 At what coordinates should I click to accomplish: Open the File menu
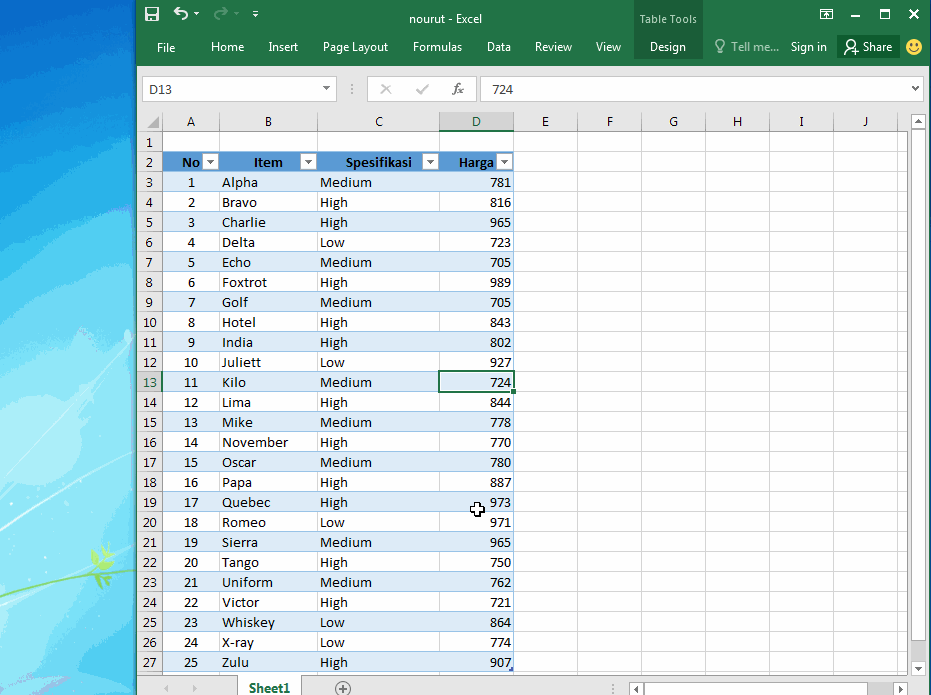tap(165, 46)
